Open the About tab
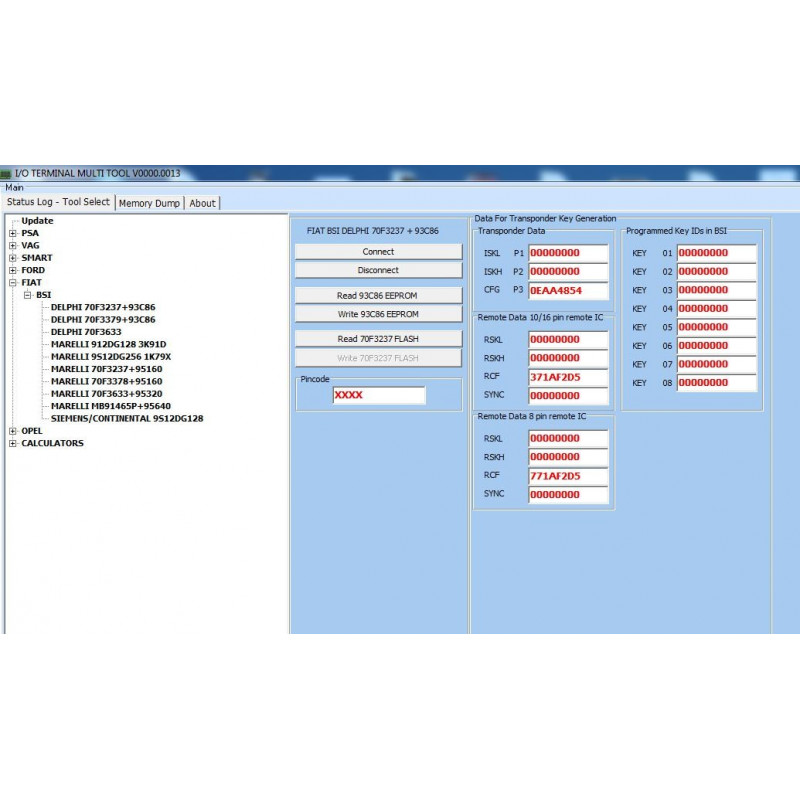Screen dimensions: 800x800 point(202,202)
